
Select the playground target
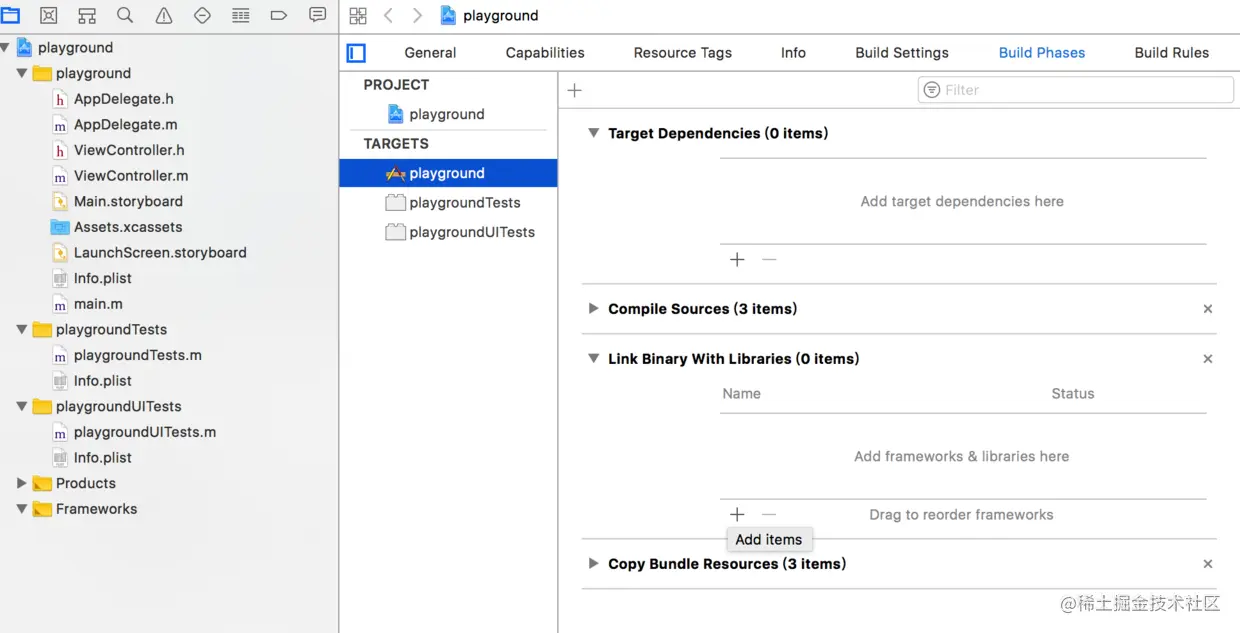point(448,173)
